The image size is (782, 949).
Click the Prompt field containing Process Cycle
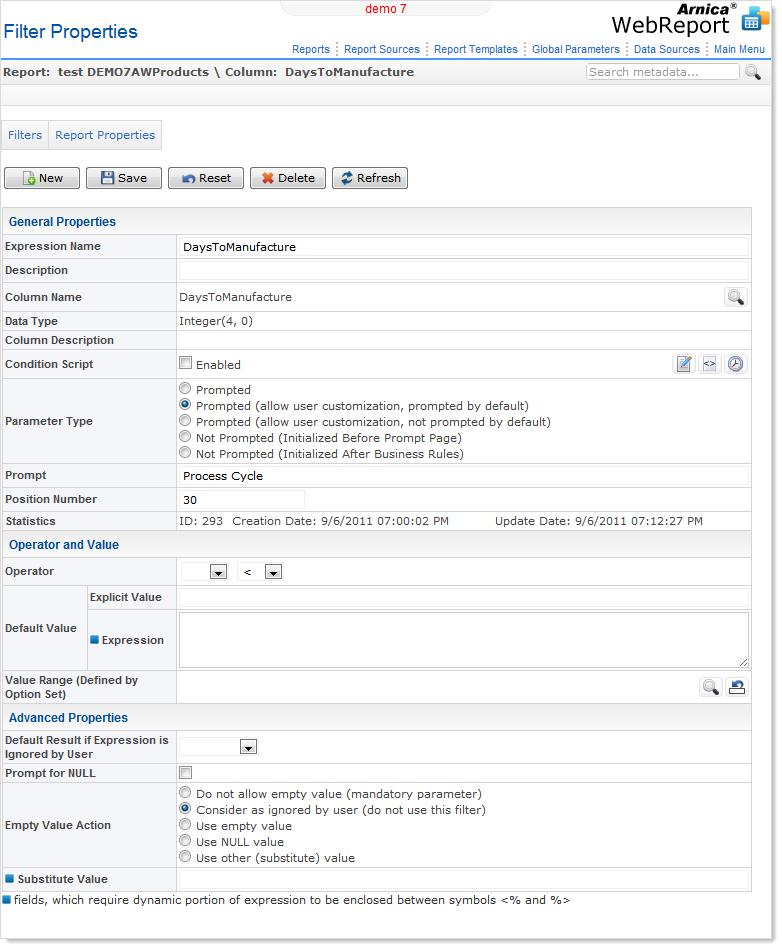point(464,476)
